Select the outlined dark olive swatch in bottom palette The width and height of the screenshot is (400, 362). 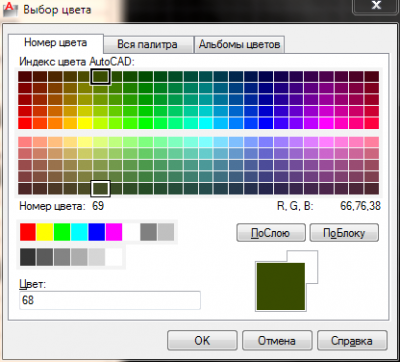(100, 188)
